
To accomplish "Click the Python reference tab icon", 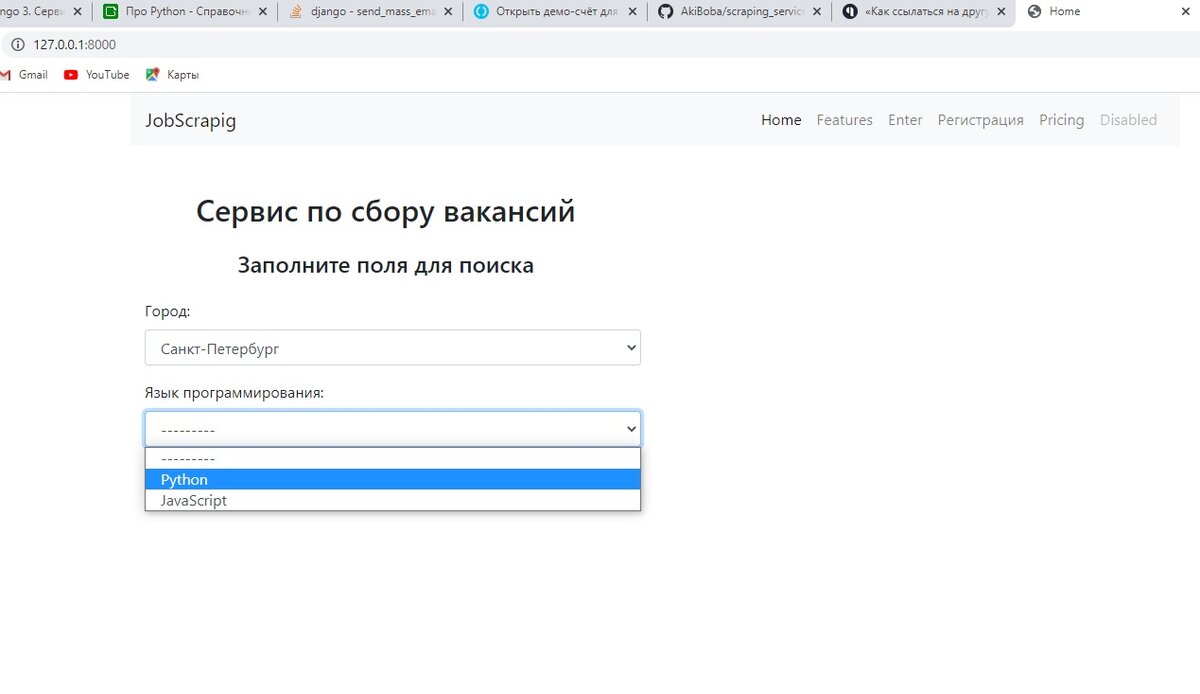I will pyautogui.click(x=110, y=11).
